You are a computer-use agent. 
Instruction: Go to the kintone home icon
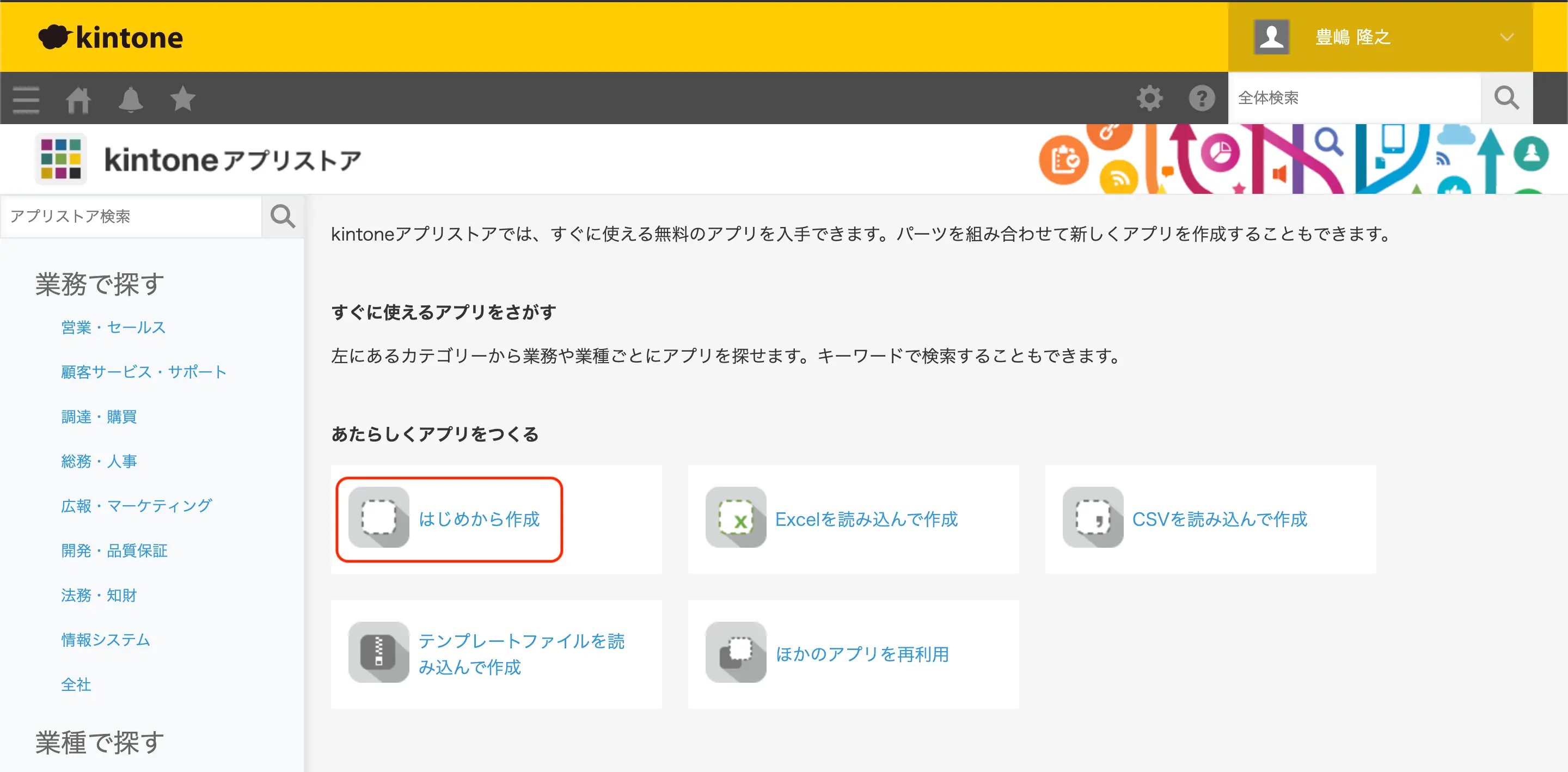point(78,99)
